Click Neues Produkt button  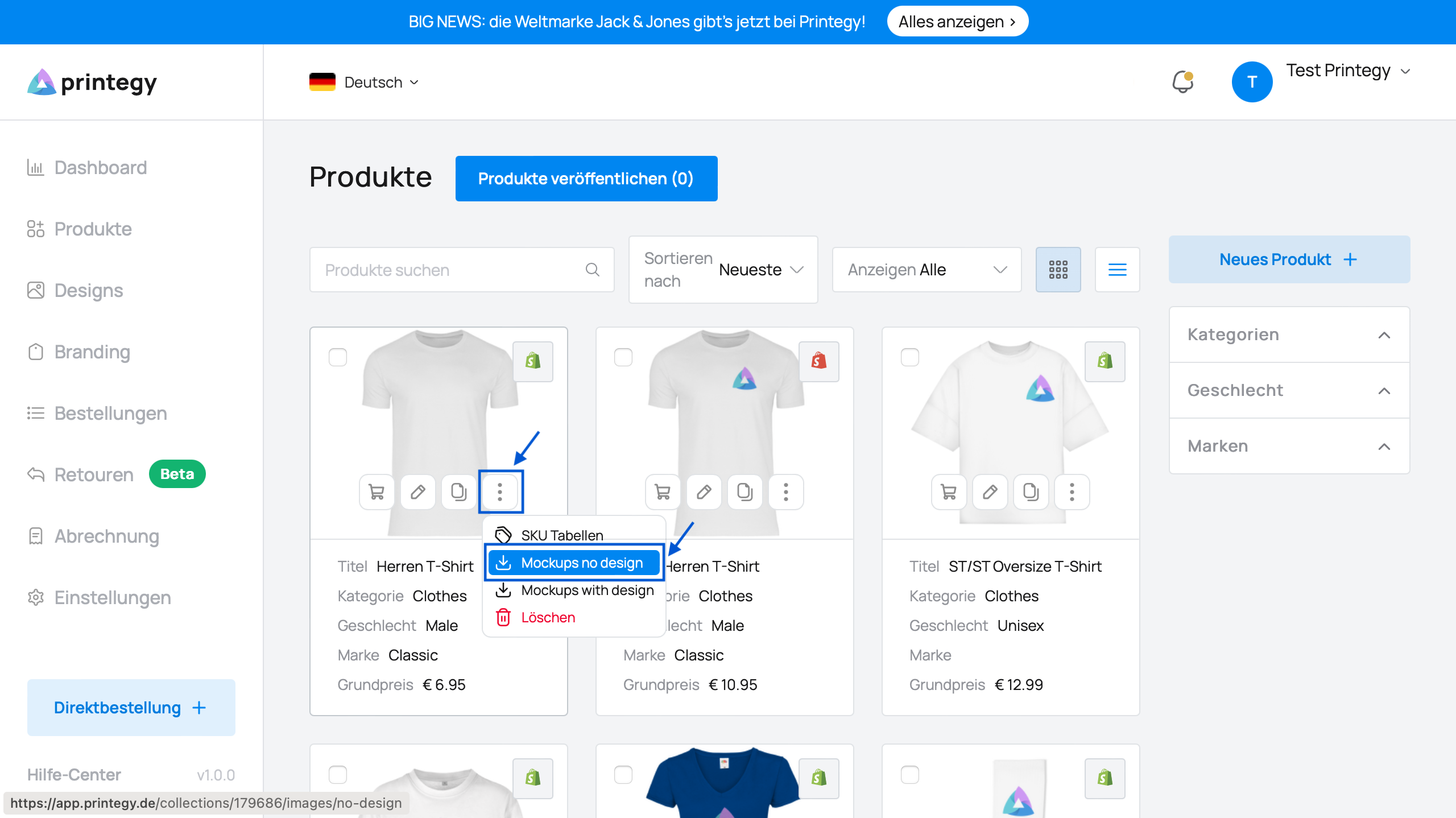pos(1289,259)
